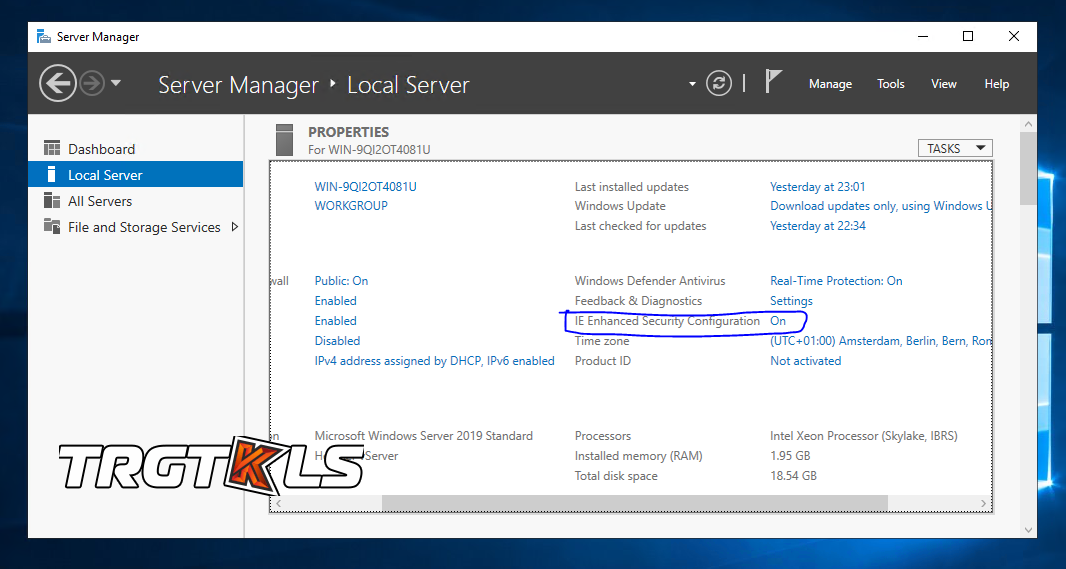Viewport: 1066px width, 569px height.
Task: Select Local Server in the sidebar
Action: (105, 175)
